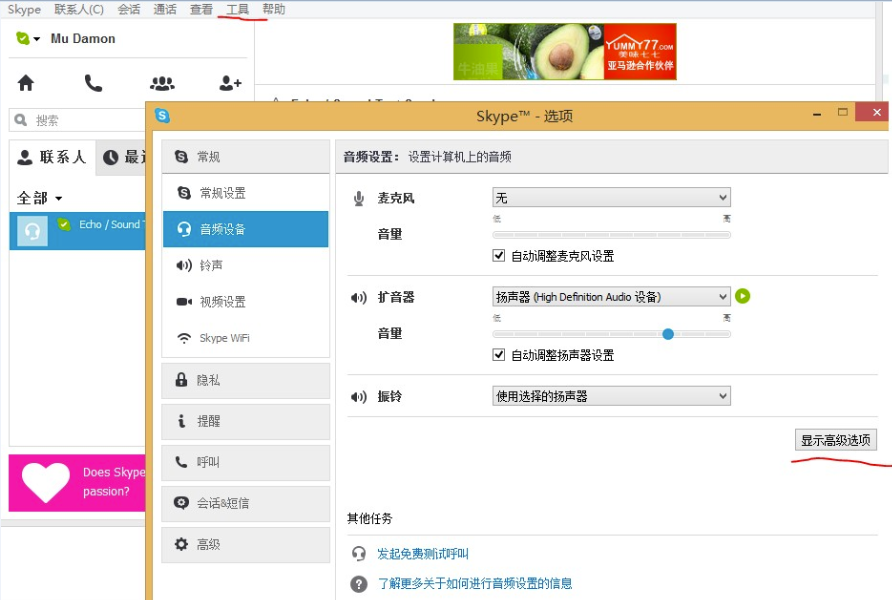Screen dimensions: 892x600
Task: Click the speaker icon beside 振铃
Action: (359, 396)
